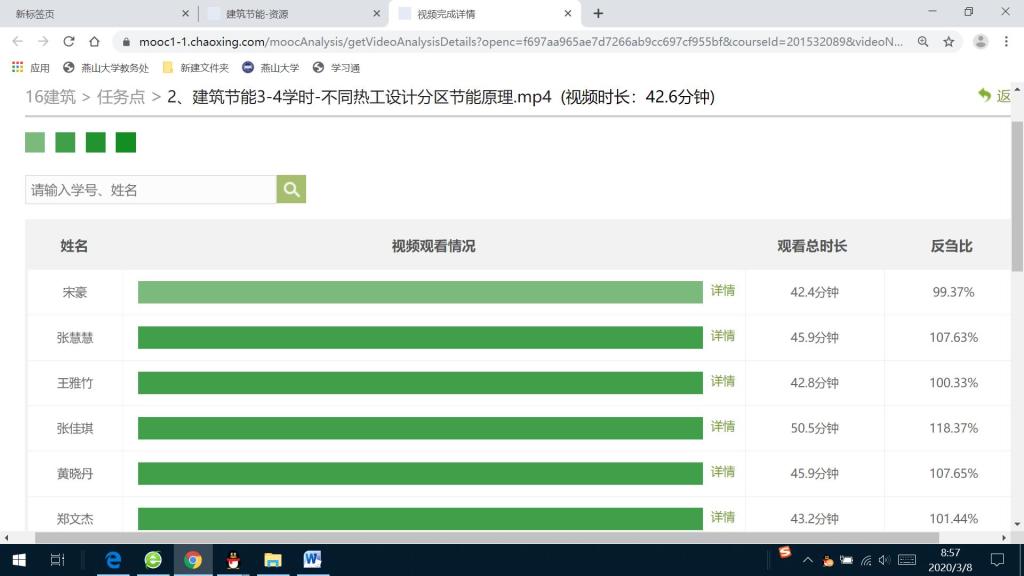The image size is (1024, 576).
Task: Click the green search magnifier button
Action: tap(291, 189)
